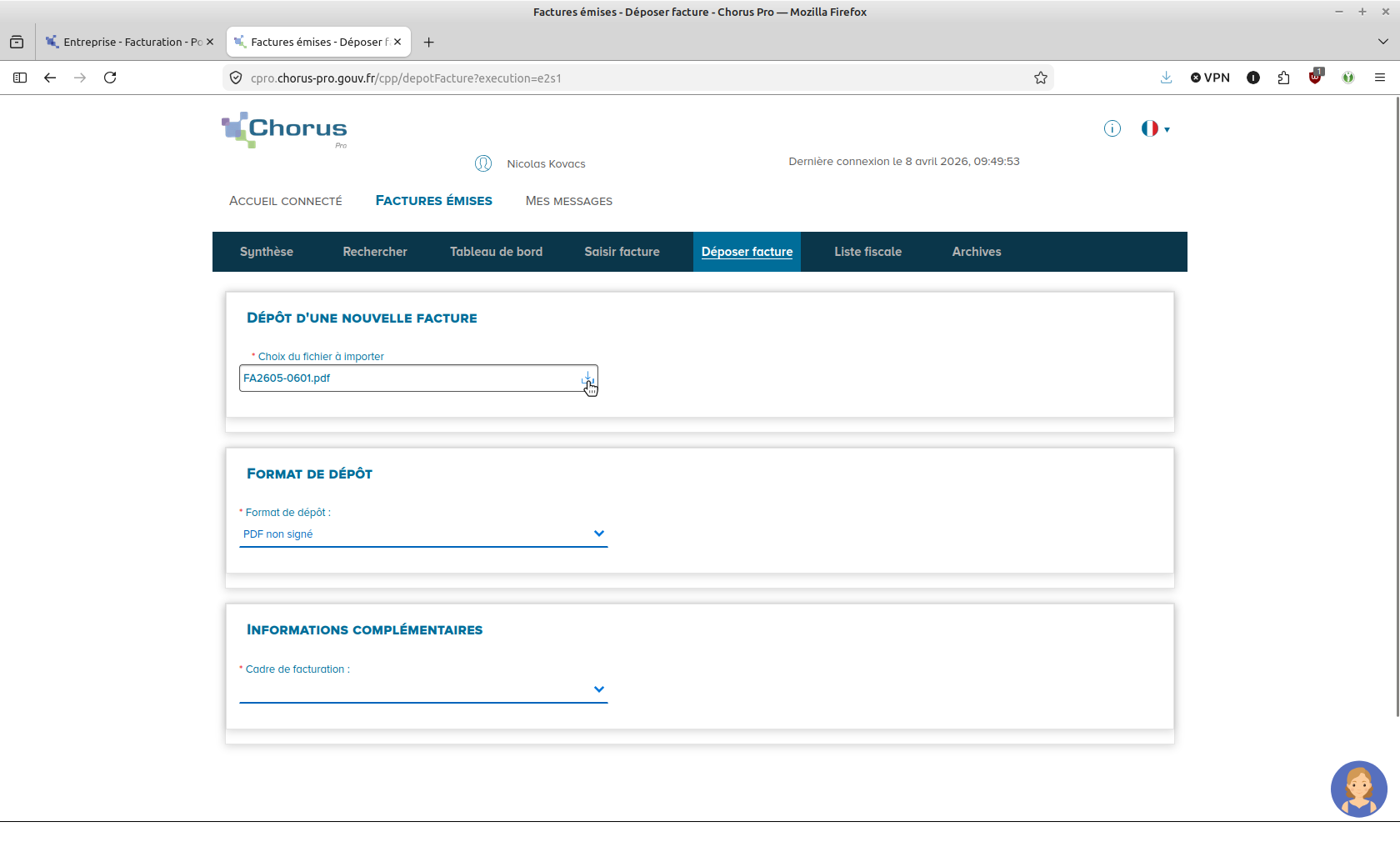Screen dimensions: 1400x842
Task: Click the browser back arrow
Action: (50, 78)
